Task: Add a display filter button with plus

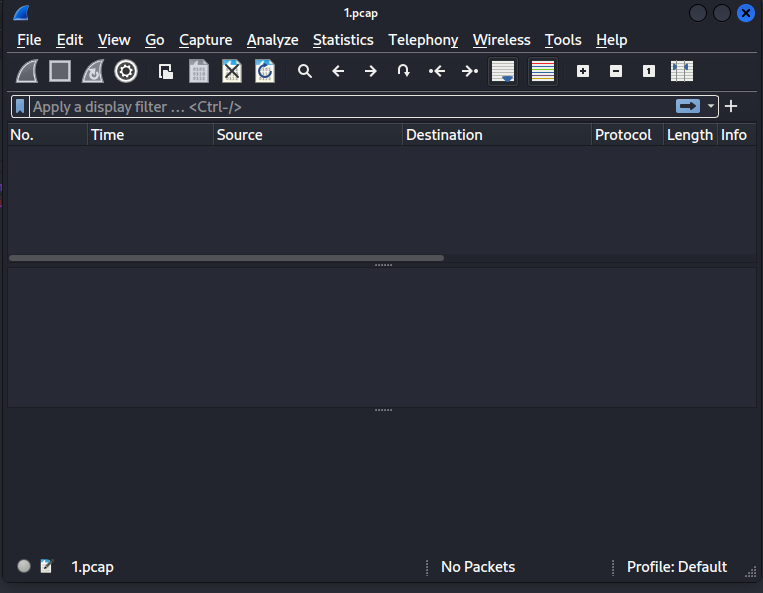Action: (731, 106)
